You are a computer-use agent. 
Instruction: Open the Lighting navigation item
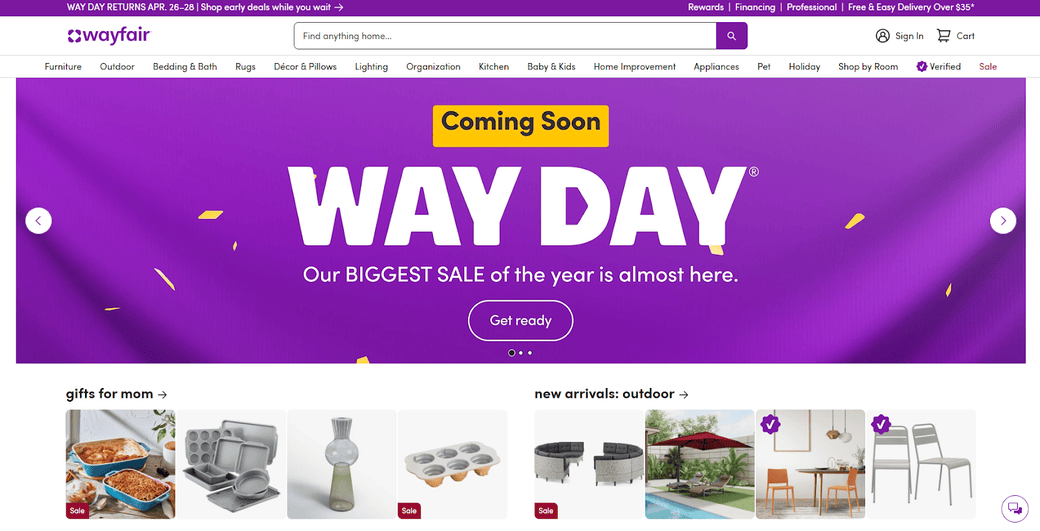(371, 66)
